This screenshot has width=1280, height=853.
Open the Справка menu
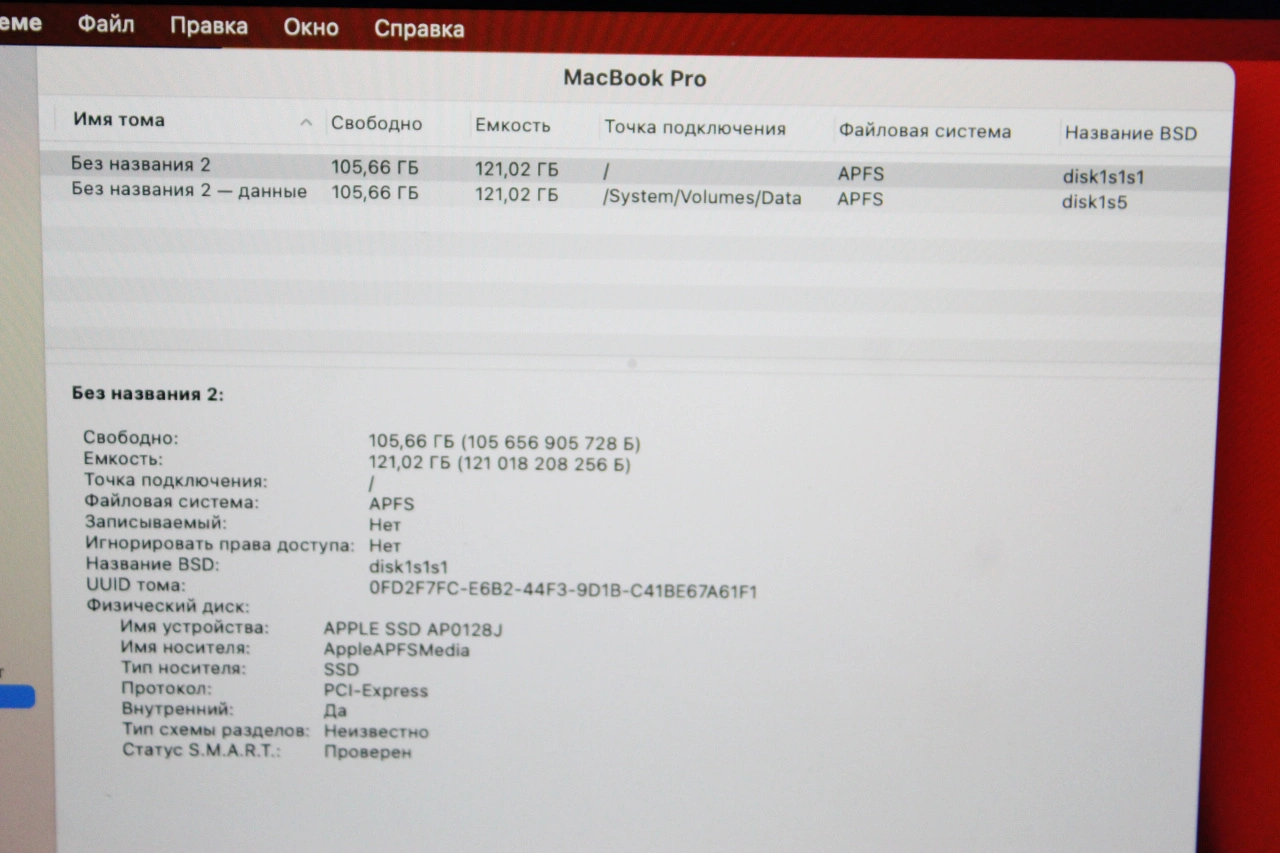(x=419, y=29)
